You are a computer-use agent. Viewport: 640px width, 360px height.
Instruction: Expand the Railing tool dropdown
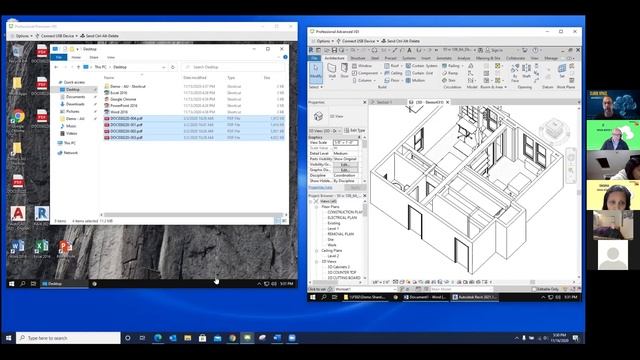click(462, 66)
